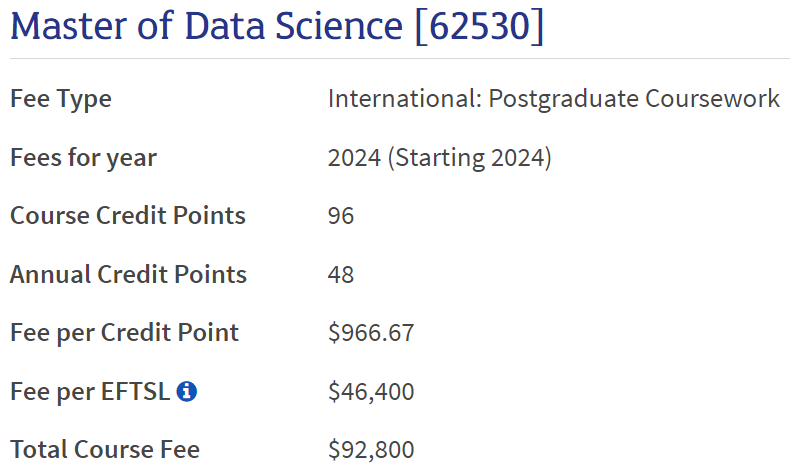This screenshot has width=790, height=474.
Task: Select the 96 credit points value
Action: [341, 216]
